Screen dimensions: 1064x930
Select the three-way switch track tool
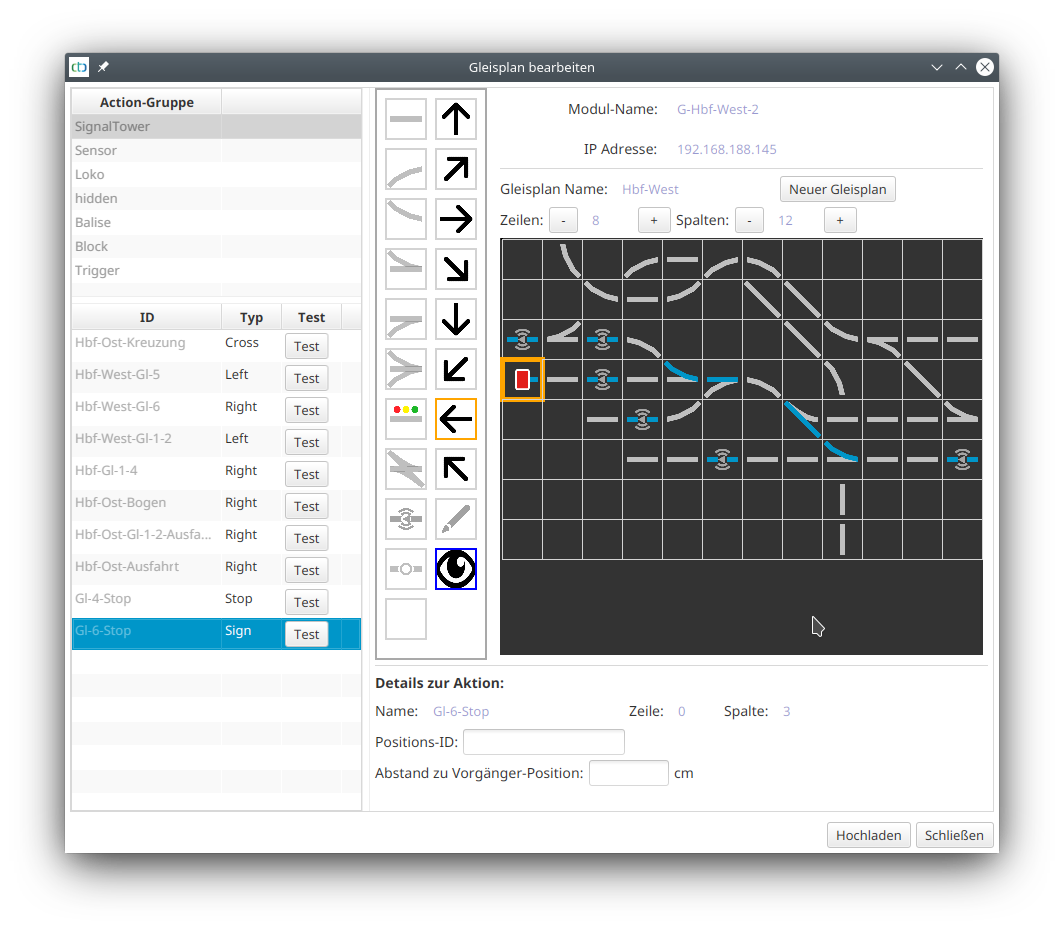click(406, 369)
